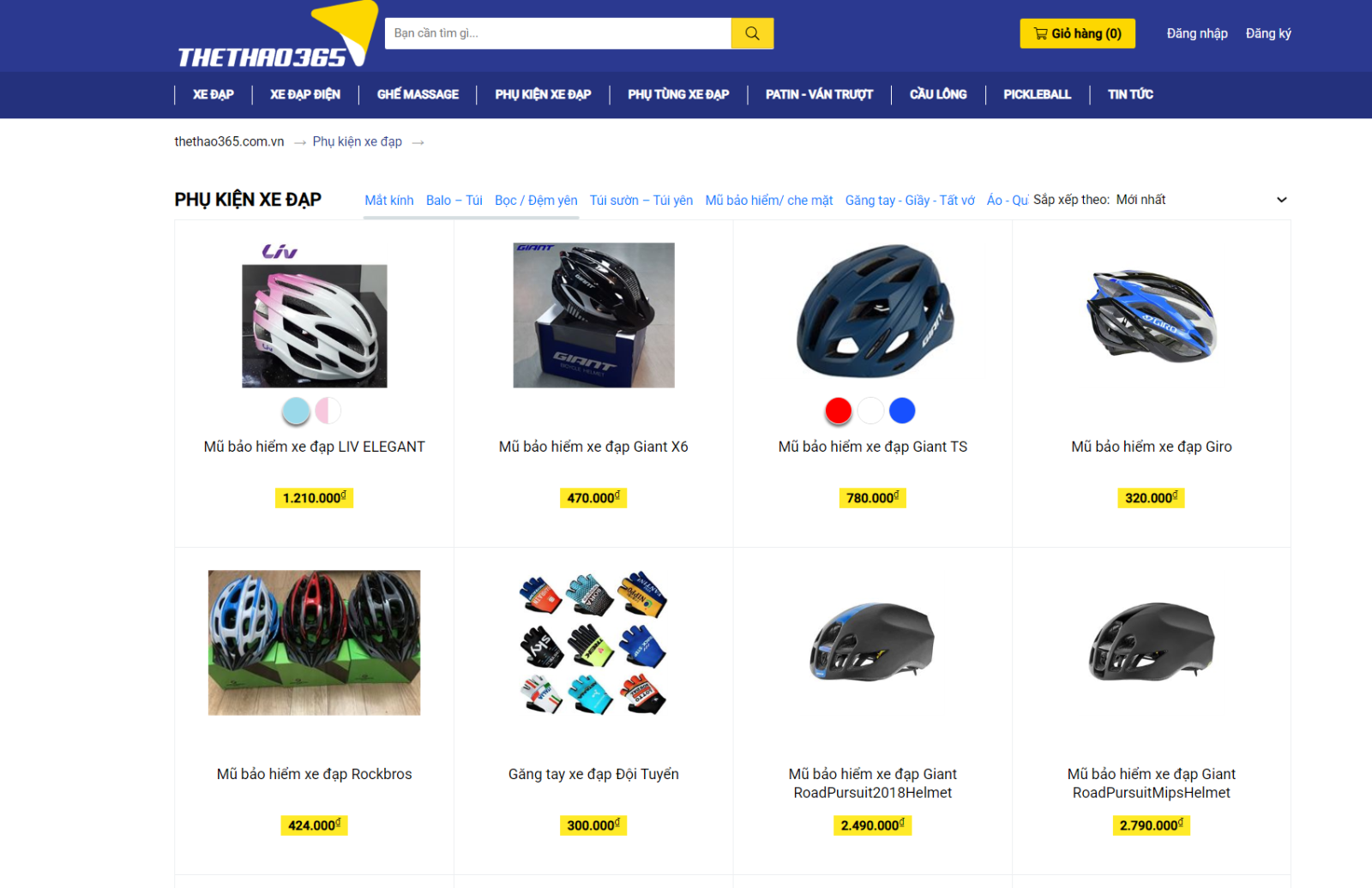Focus the Bạn cần tìm gì search field
The height and width of the screenshot is (888, 1372).
pos(558,33)
